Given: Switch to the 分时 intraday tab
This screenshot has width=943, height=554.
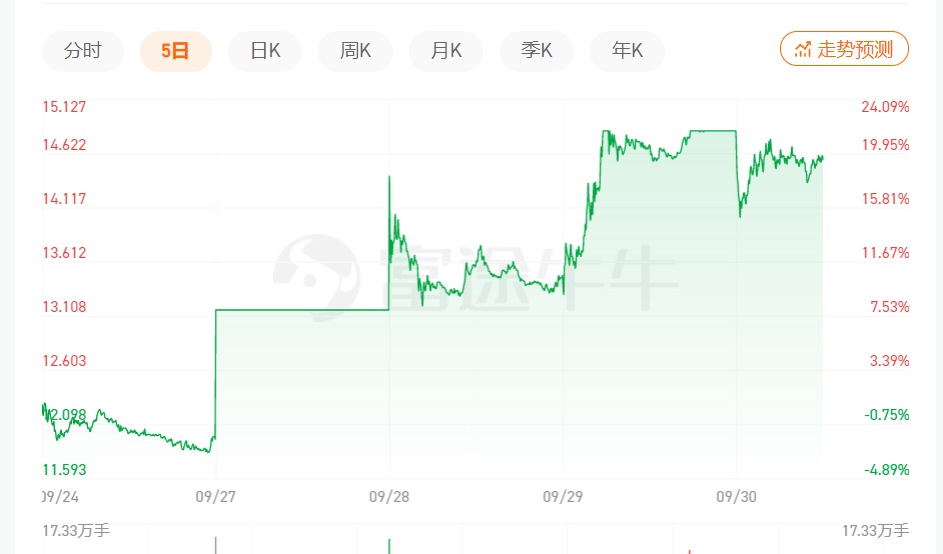Looking at the screenshot, I should point(83,51).
